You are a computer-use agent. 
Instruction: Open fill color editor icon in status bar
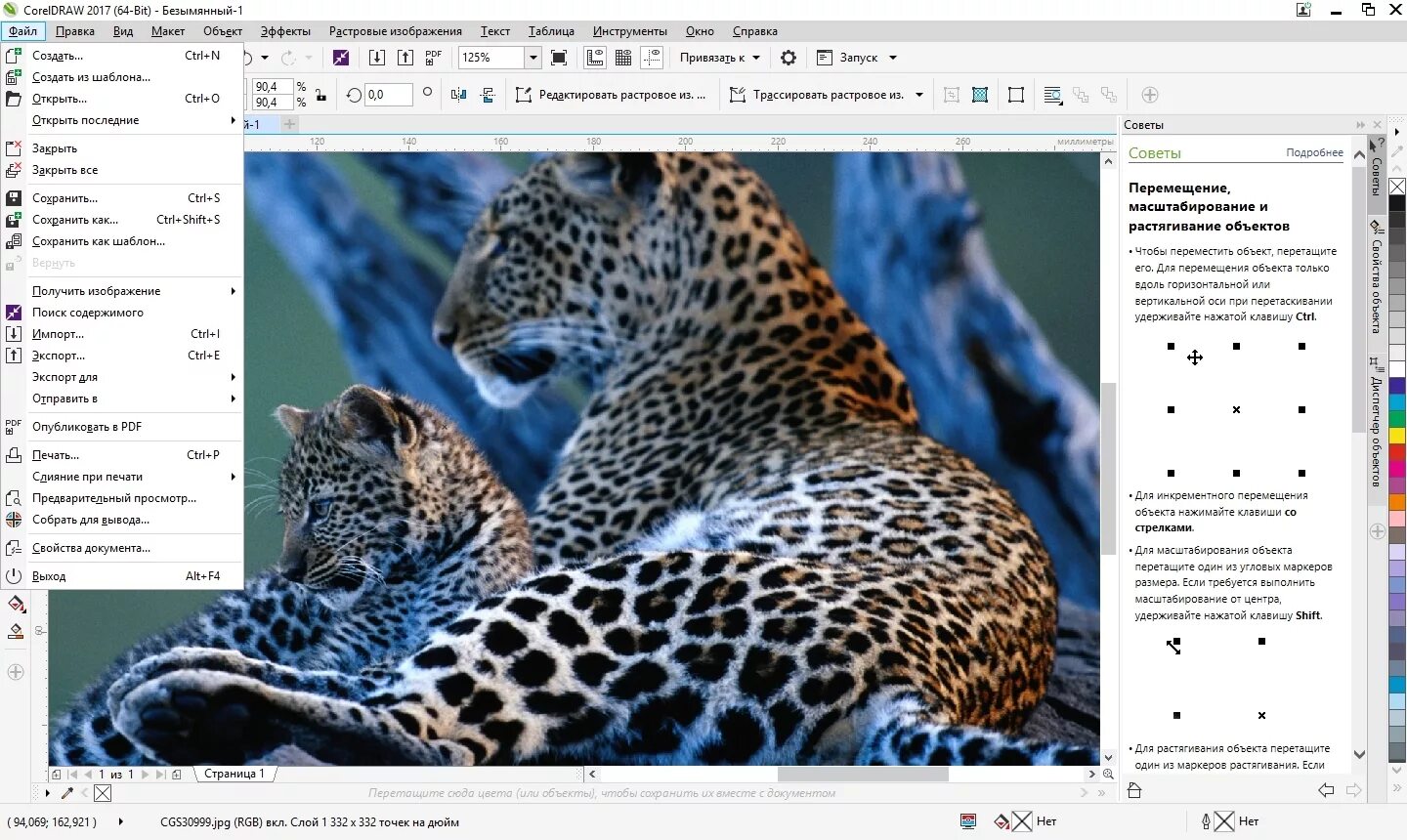(999, 822)
